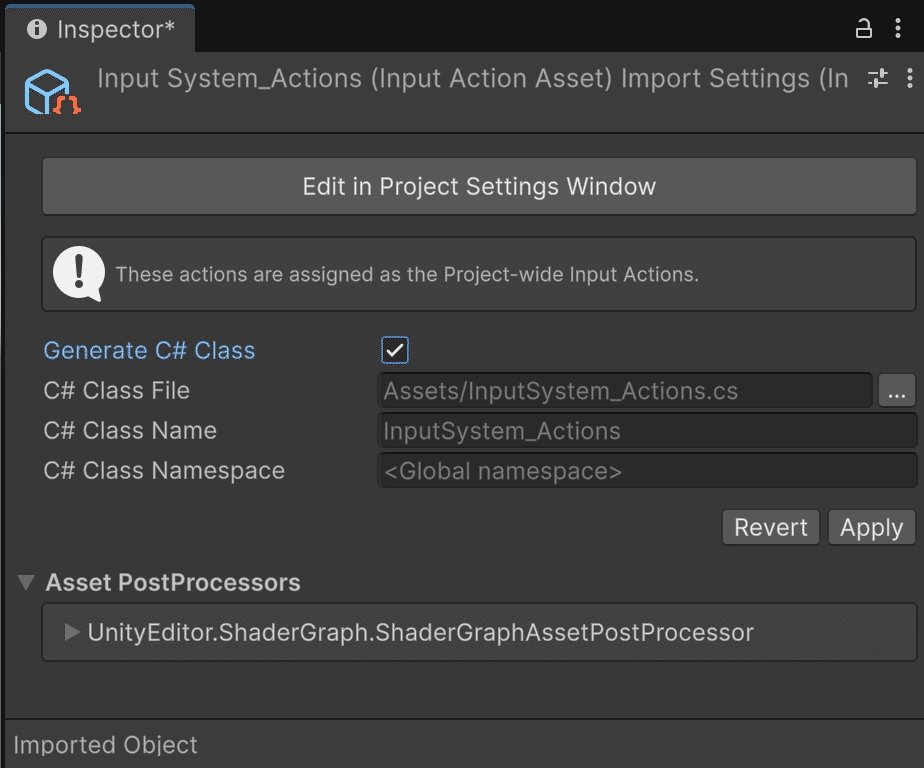Image resolution: width=924 pixels, height=768 pixels.
Task: Collapse the Asset PostProcessors foldout arrow
Action: click(x=27, y=582)
